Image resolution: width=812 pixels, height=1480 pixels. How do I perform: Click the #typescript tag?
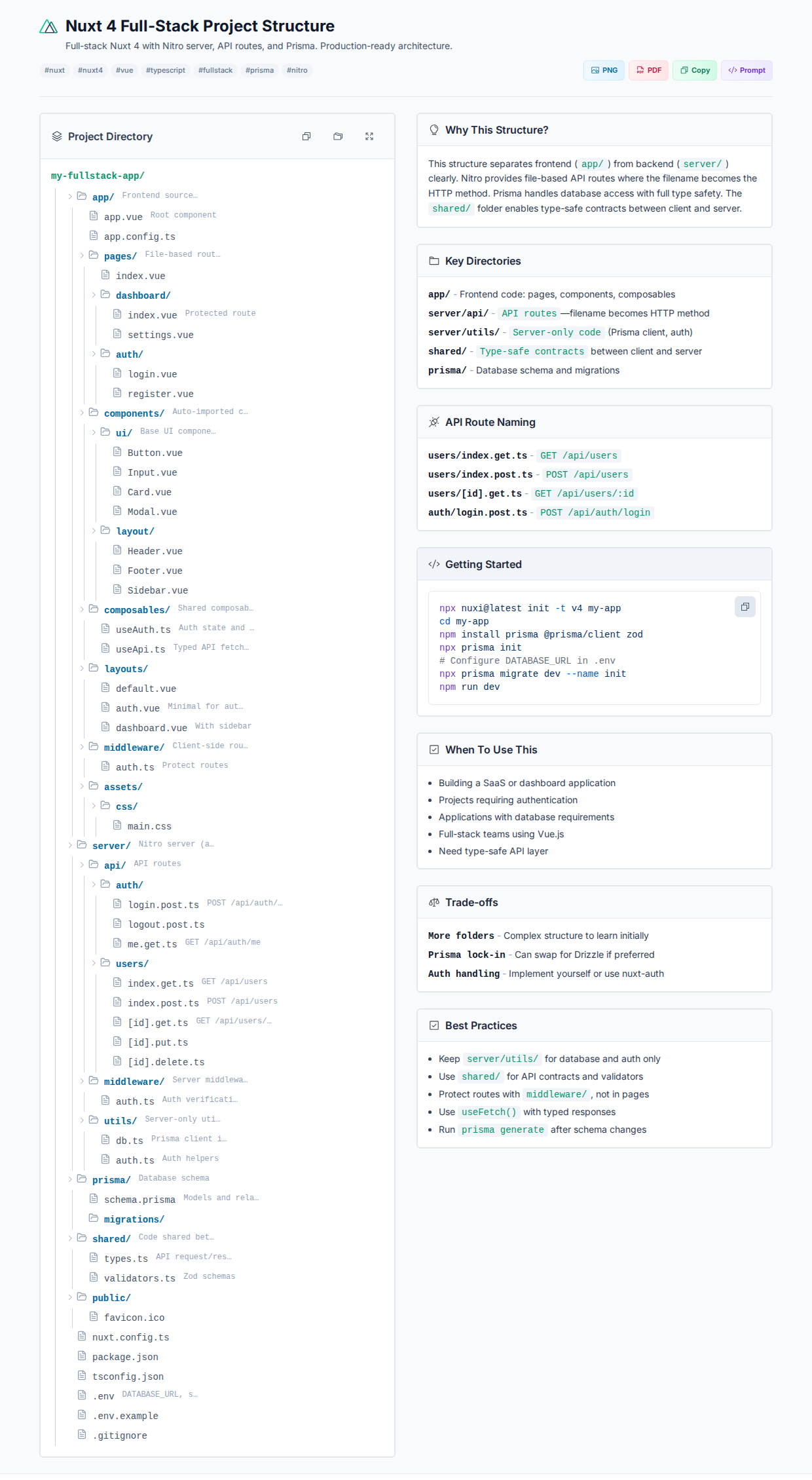(x=165, y=70)
